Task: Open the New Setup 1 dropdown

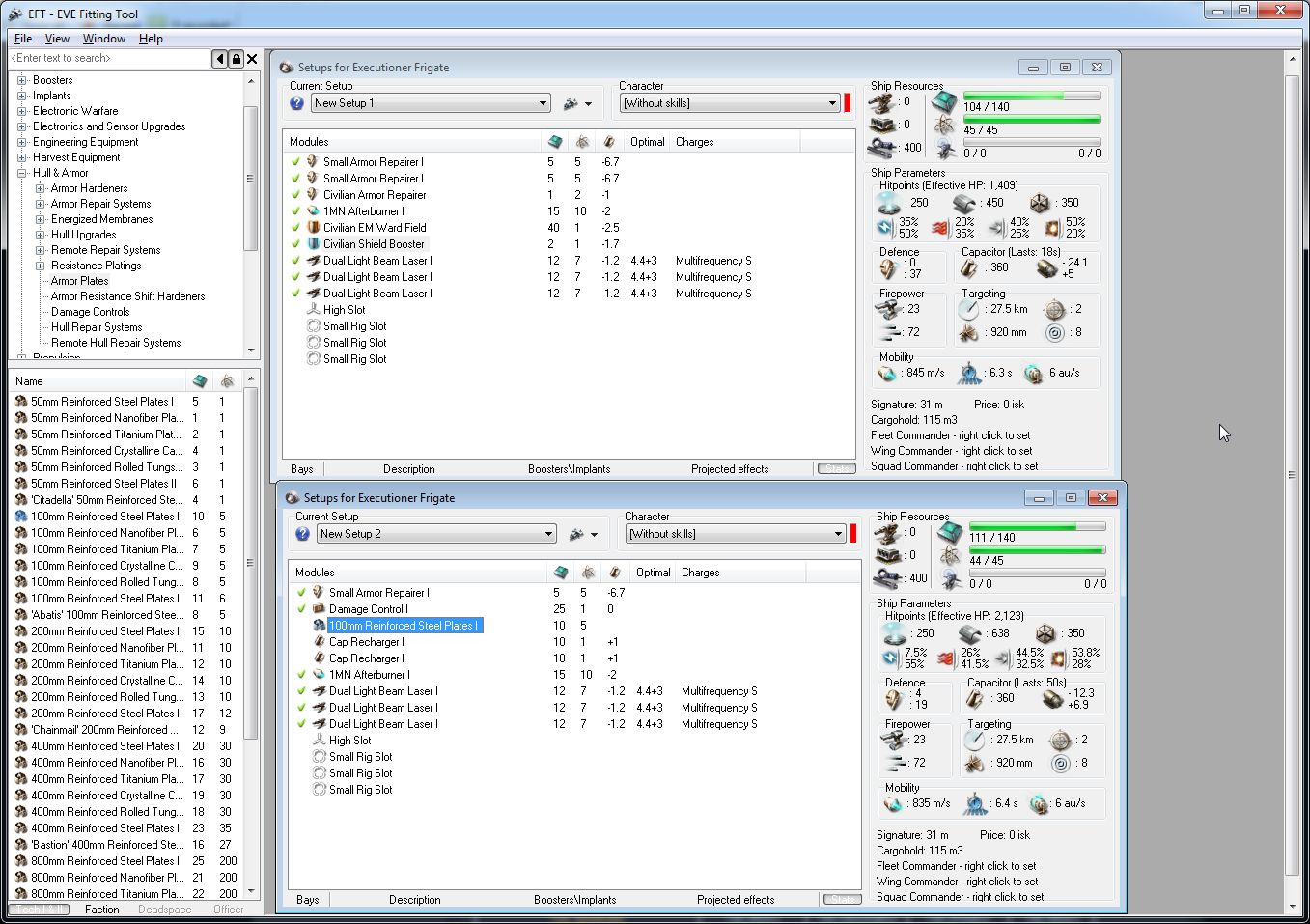Action: (x=543, y=103)
